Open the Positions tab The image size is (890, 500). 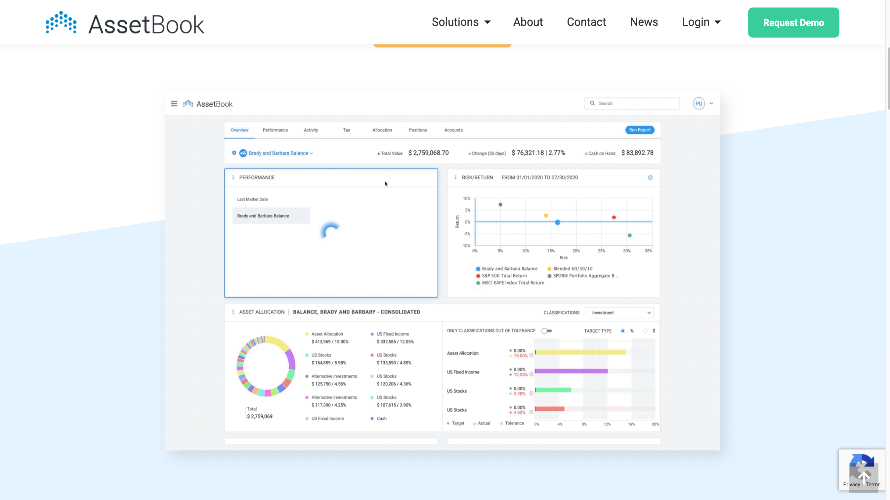[418, 130]
